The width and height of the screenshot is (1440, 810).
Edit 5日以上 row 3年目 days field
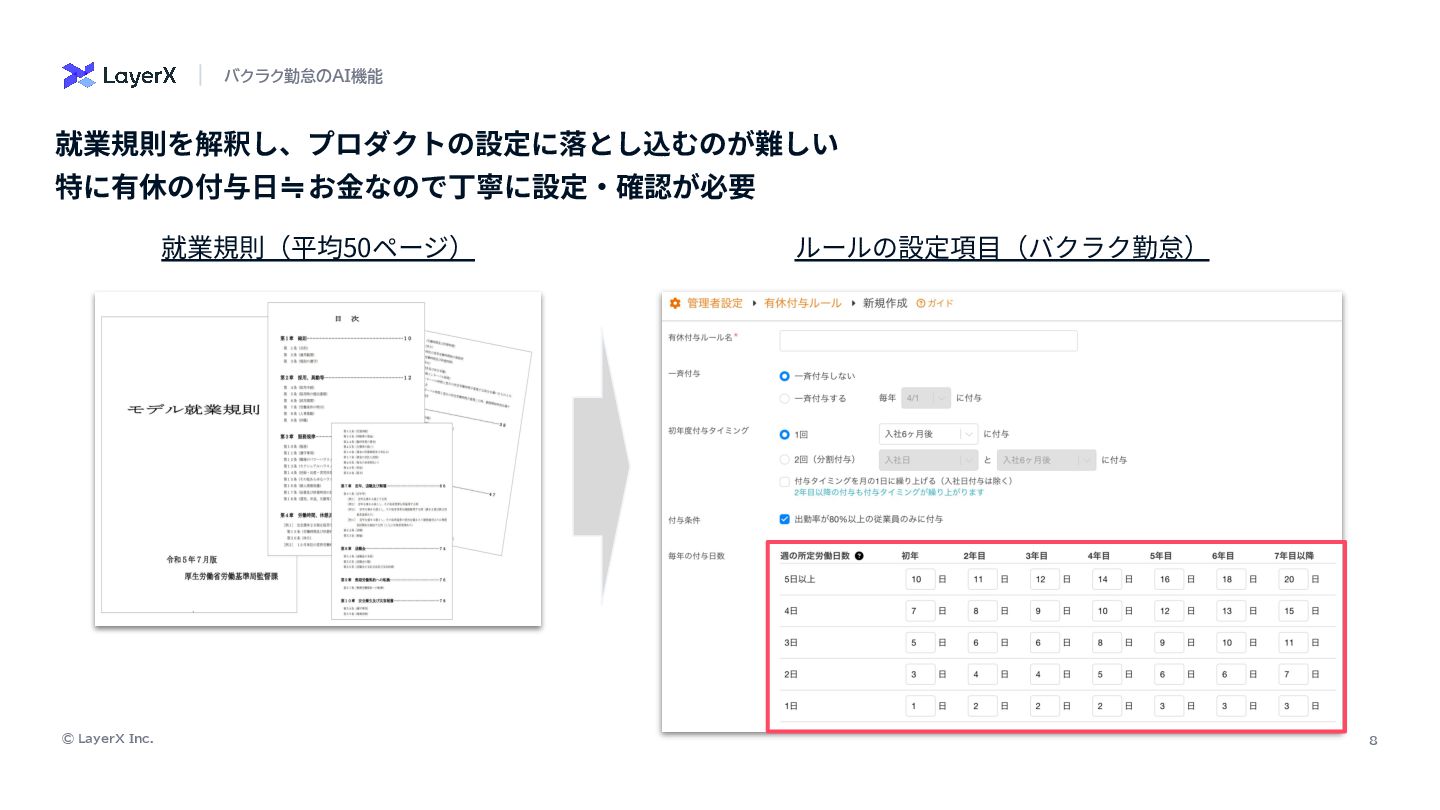(x=1044, y=579)
